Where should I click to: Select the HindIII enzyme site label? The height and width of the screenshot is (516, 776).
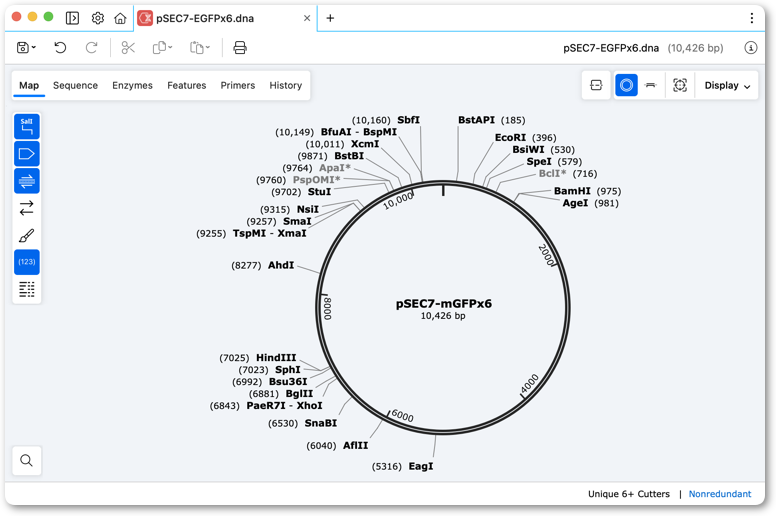[x=276, y=358]
